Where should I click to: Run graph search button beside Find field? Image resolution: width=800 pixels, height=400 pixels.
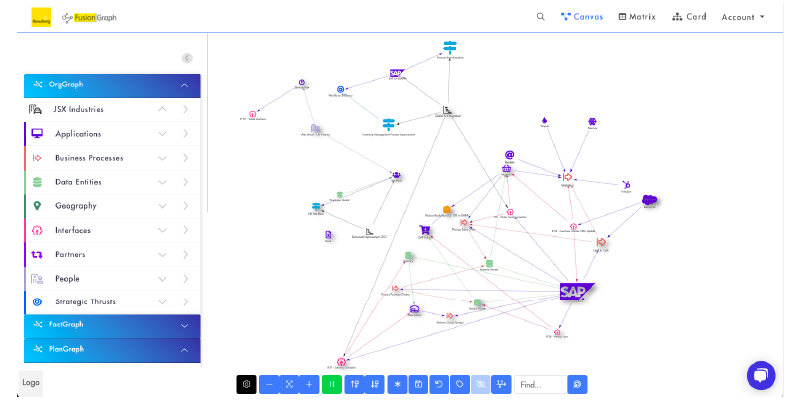(x=577, y=384)
